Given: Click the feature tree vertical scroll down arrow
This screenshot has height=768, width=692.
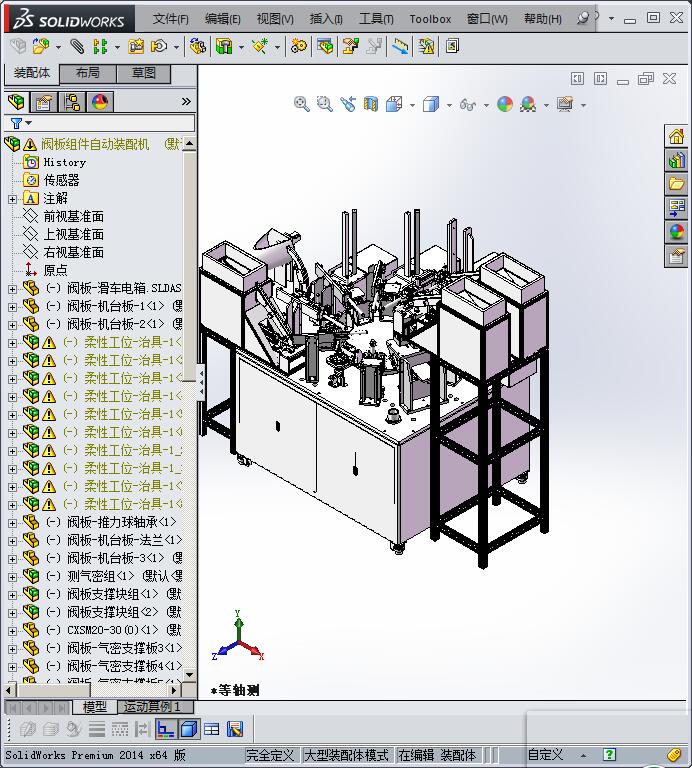Looking at the screenshot, I should coord(189,674).
